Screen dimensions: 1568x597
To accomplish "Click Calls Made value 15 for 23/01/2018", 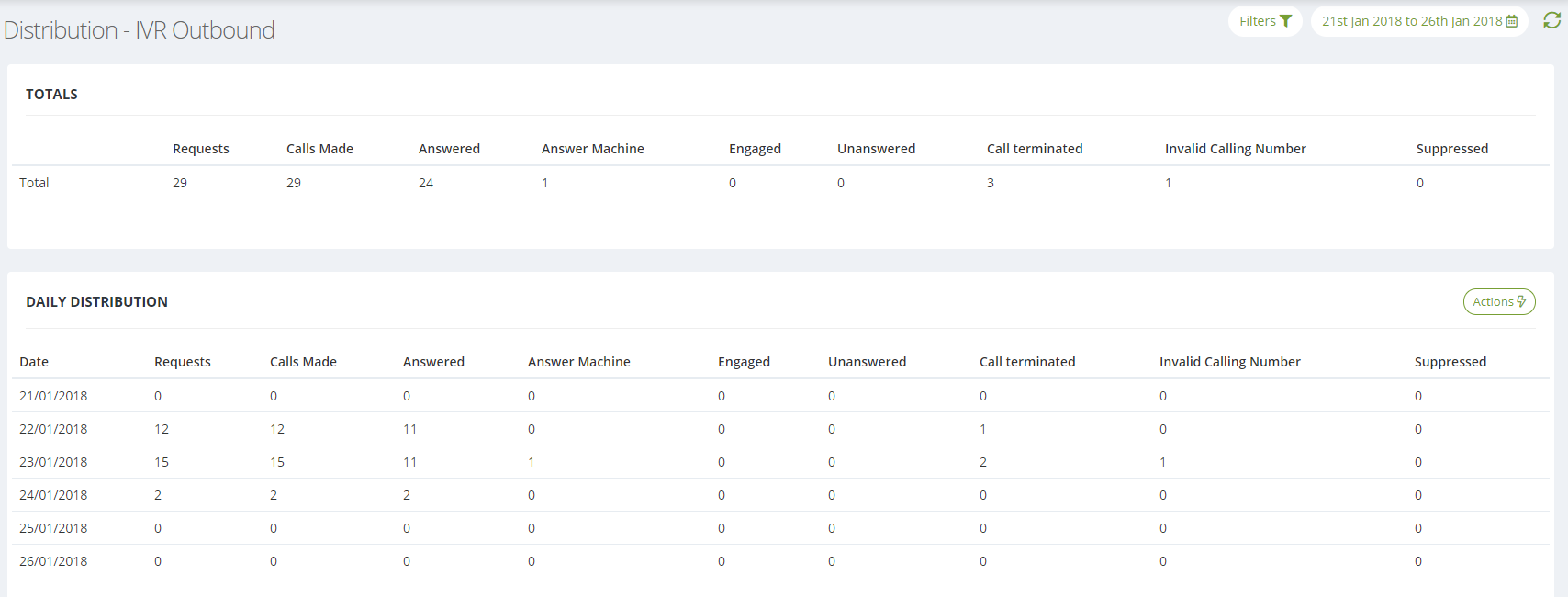I will [x=277, y=462].
